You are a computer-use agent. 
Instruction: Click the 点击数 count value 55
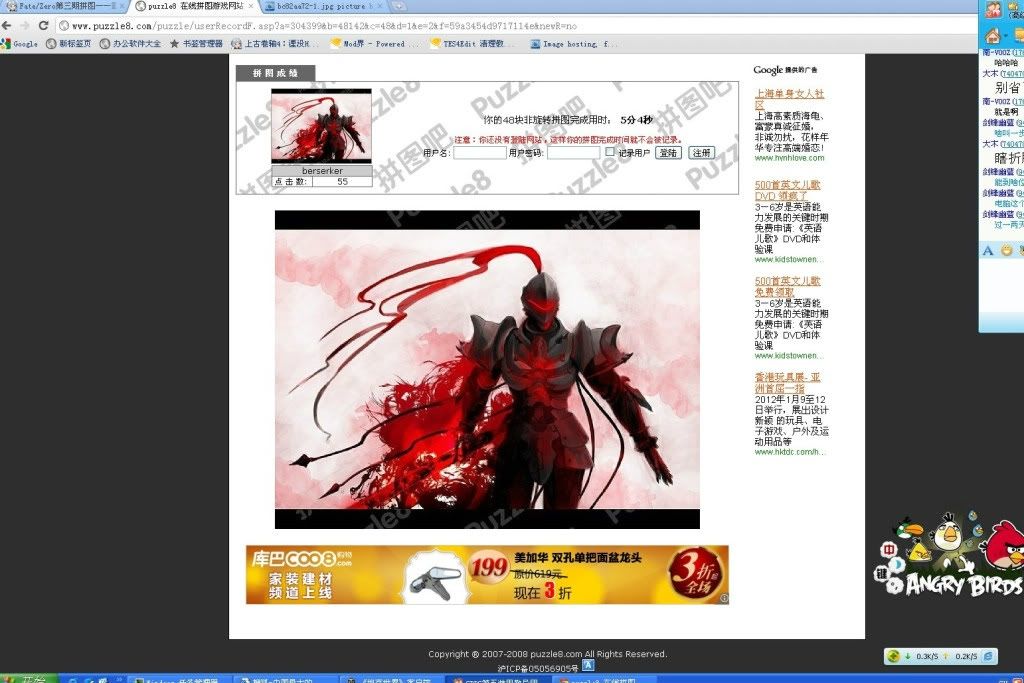tap(342, 182)
